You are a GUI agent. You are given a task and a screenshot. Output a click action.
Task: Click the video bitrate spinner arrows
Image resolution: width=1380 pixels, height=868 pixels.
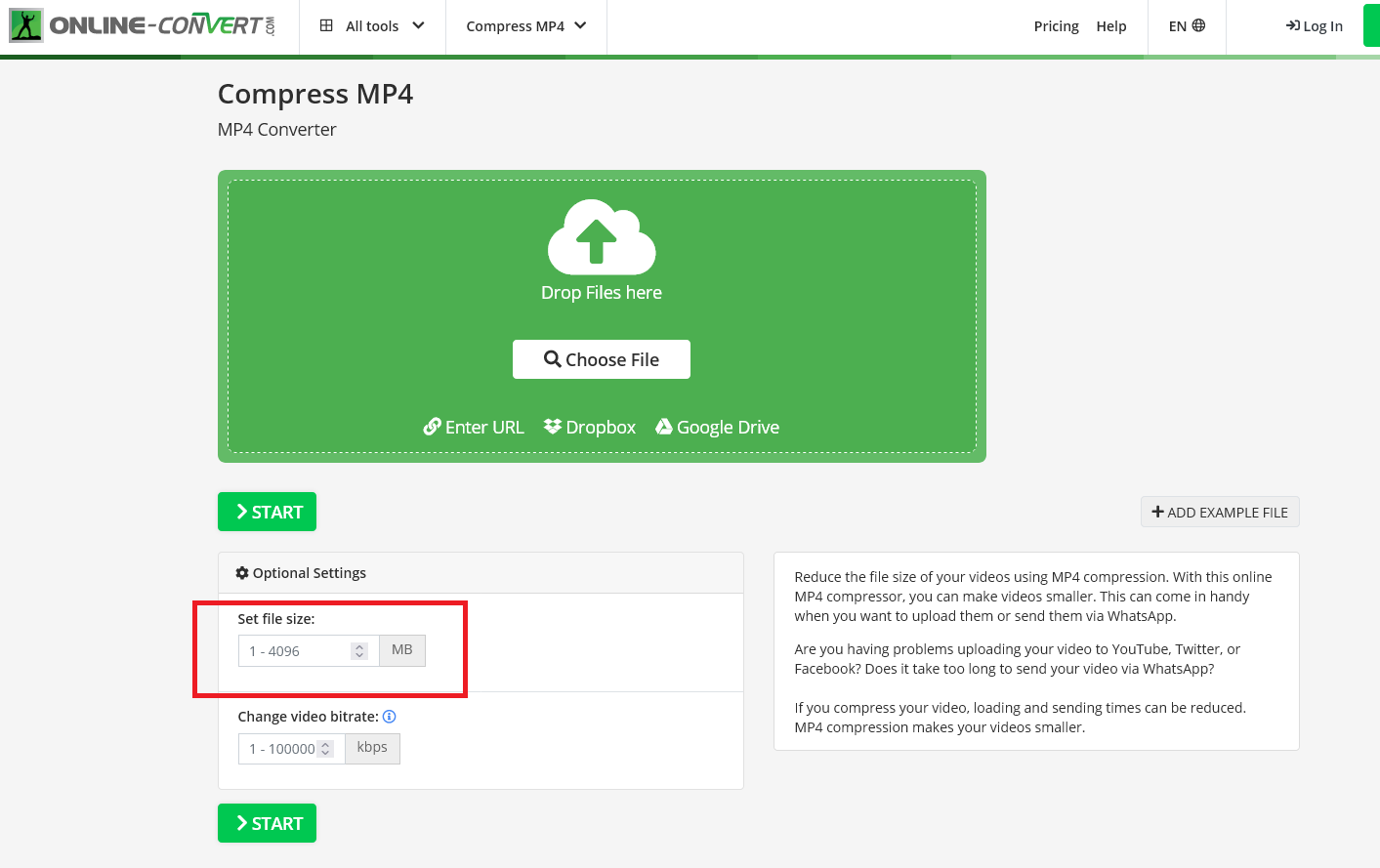[x=326, y=749]
